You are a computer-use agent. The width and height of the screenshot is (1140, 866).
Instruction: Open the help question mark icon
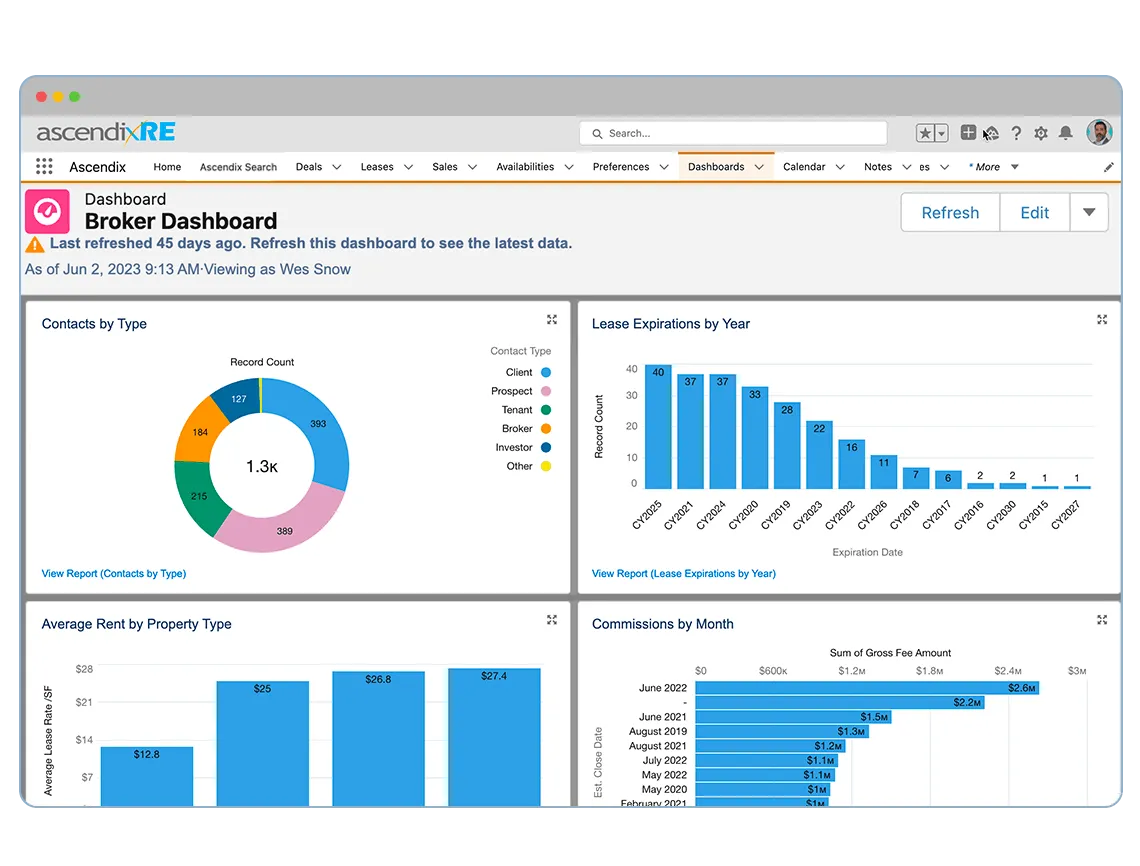tap(1016, 133)
